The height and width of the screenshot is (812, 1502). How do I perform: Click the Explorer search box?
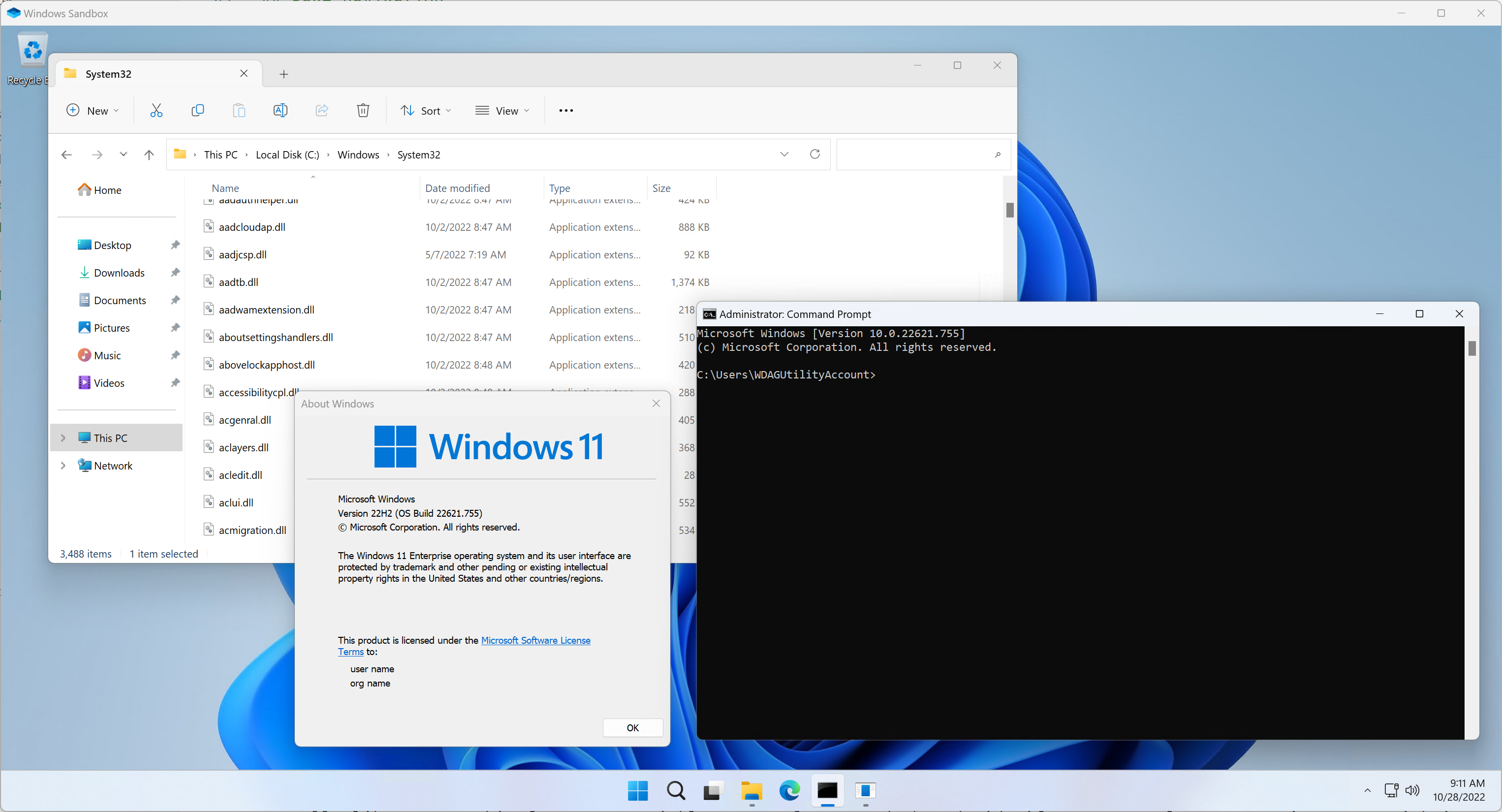click(x=915, y=155)
